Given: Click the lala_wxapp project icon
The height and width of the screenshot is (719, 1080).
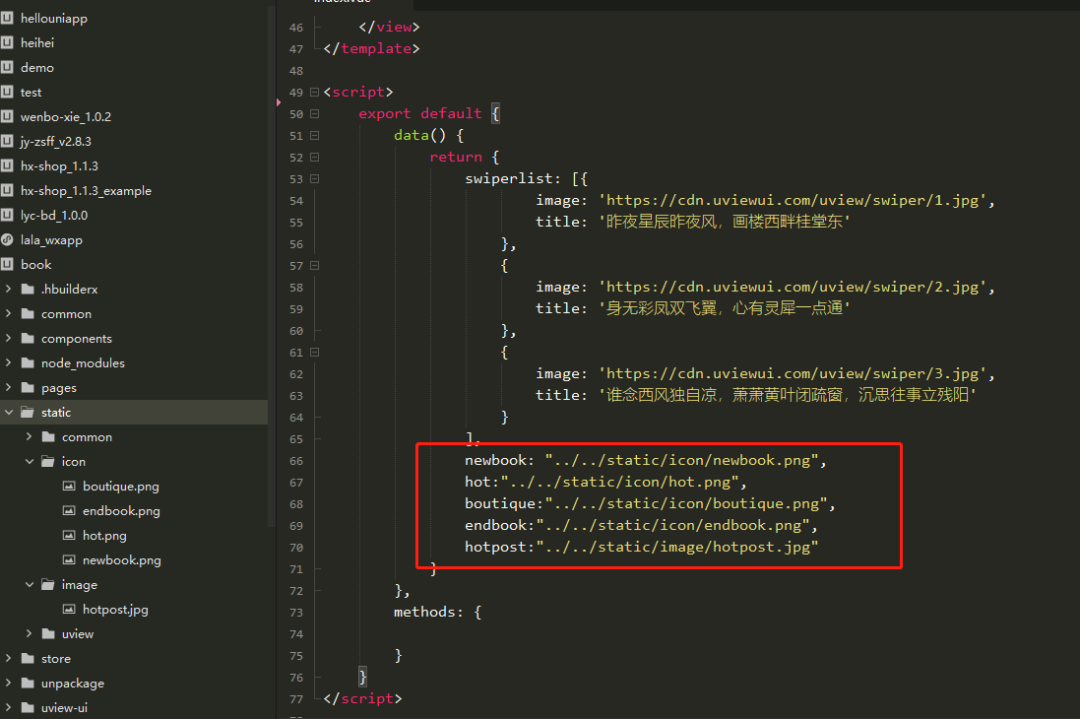Looking at the screenshot, I should pyautogui.click(x=7, y=240).
